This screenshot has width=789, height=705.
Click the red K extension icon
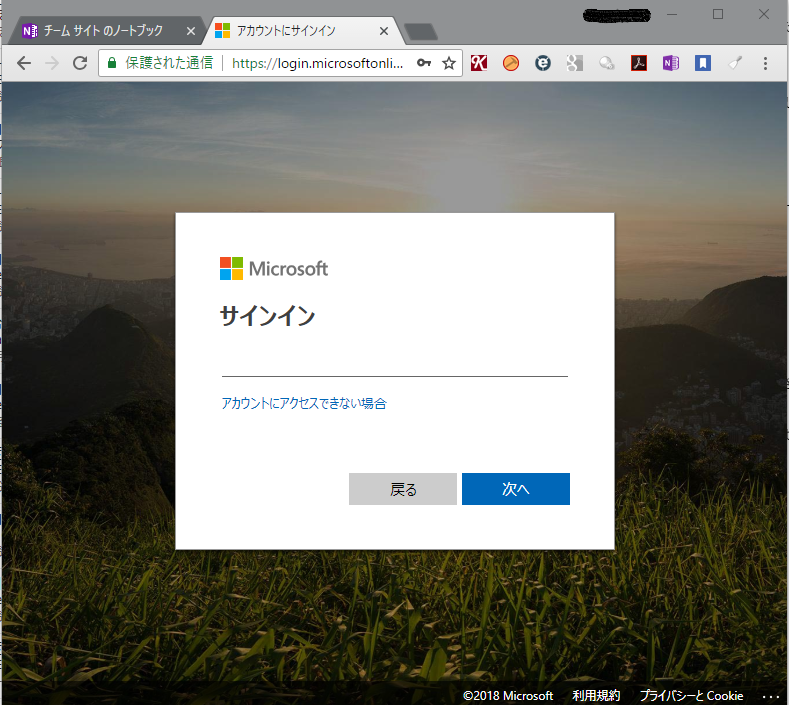479,63
